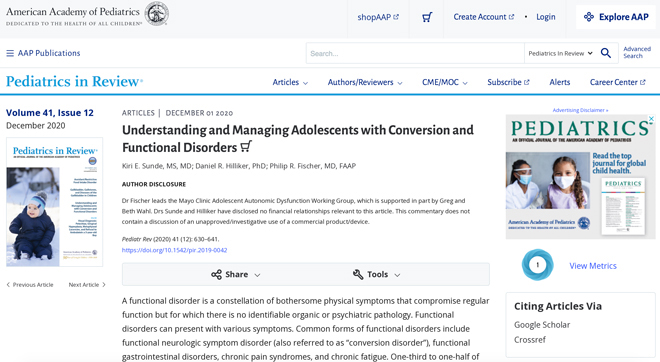Screen dimensions: 660x362
Task: Close the Pediatrics advertisement with X
Action: click(x=651, y=119)
